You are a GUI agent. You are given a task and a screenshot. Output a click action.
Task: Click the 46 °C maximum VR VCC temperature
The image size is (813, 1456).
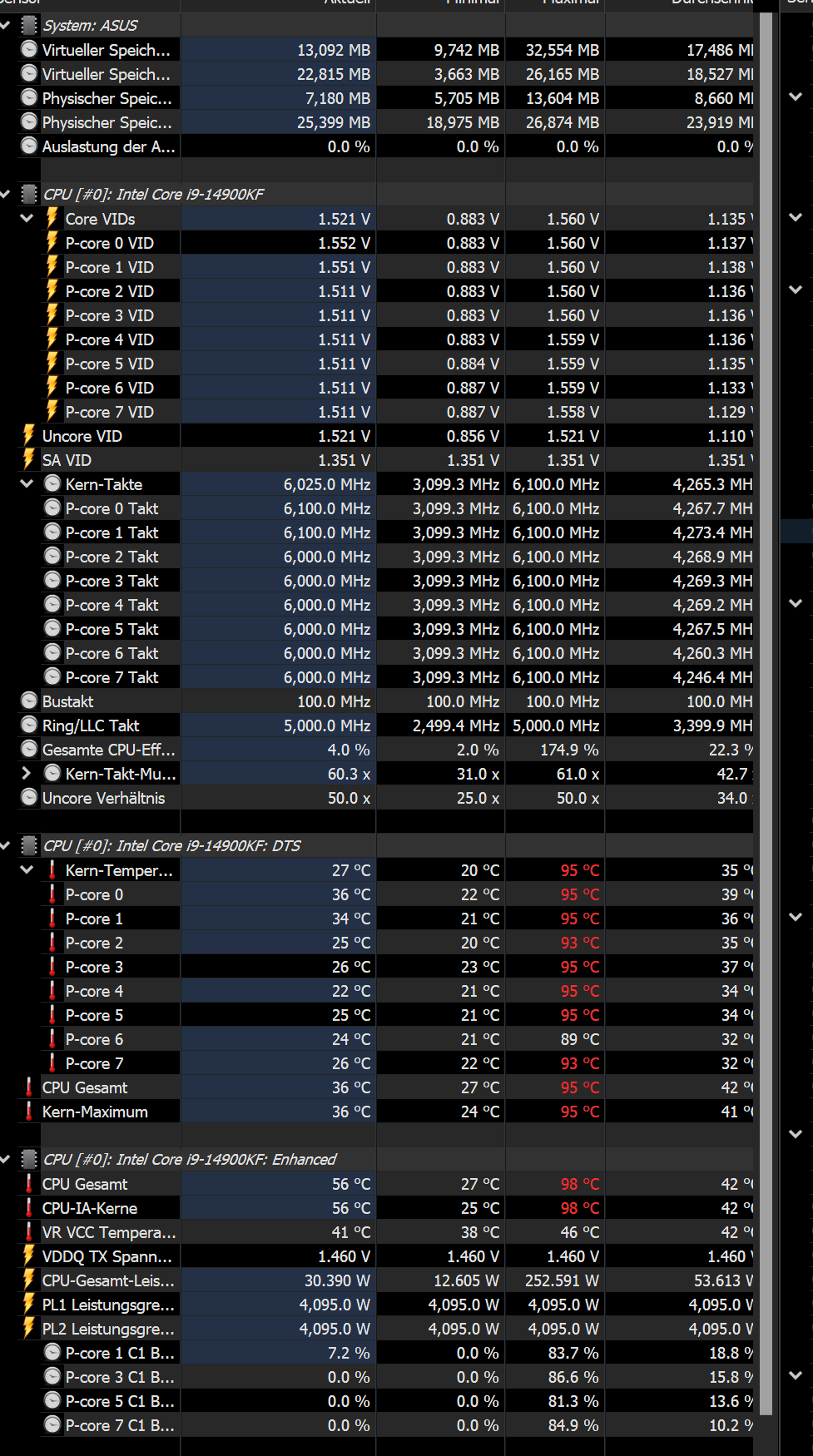[x=580, y=1232]
